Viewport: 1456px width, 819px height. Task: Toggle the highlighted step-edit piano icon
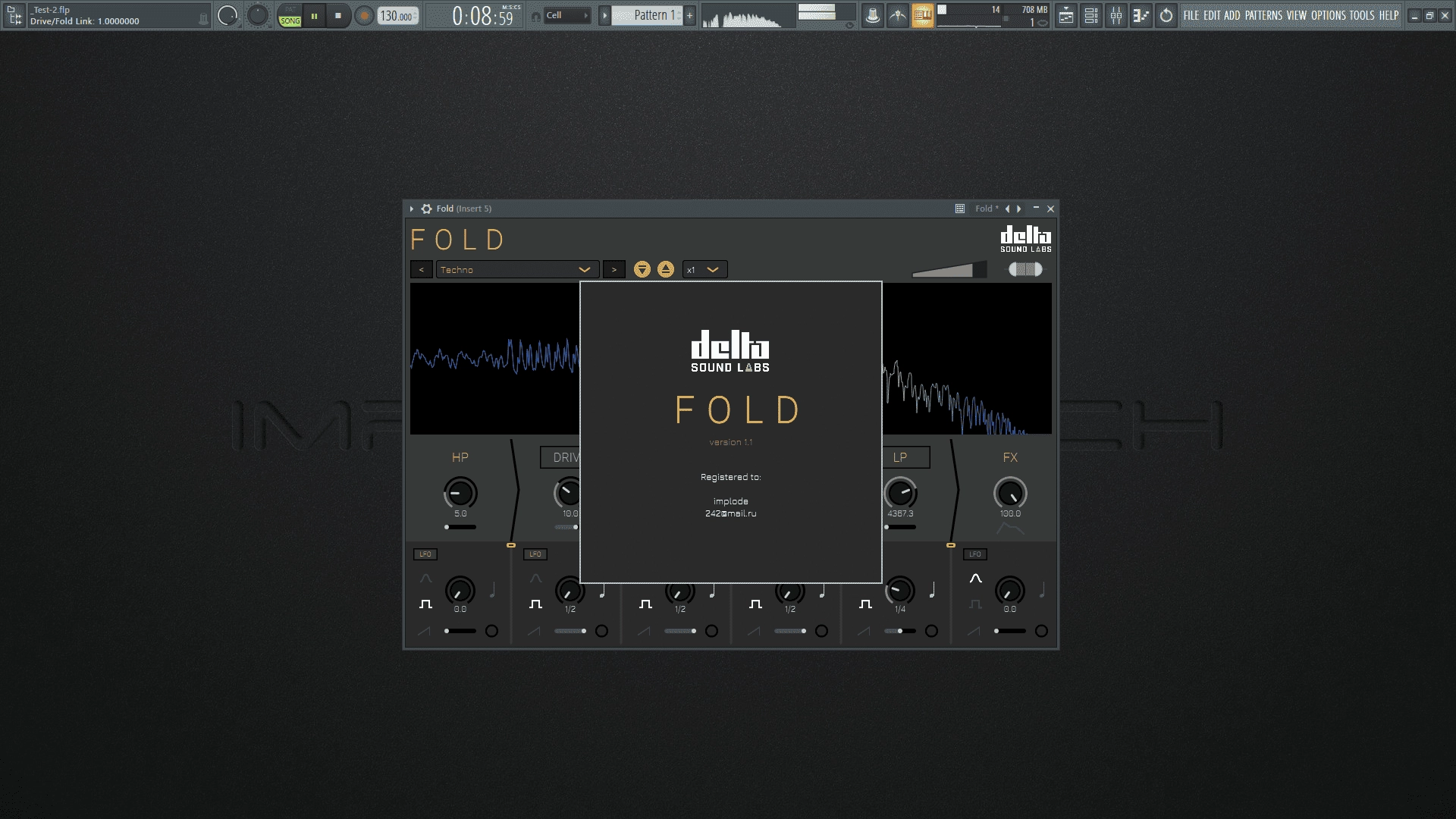point(923,15)
